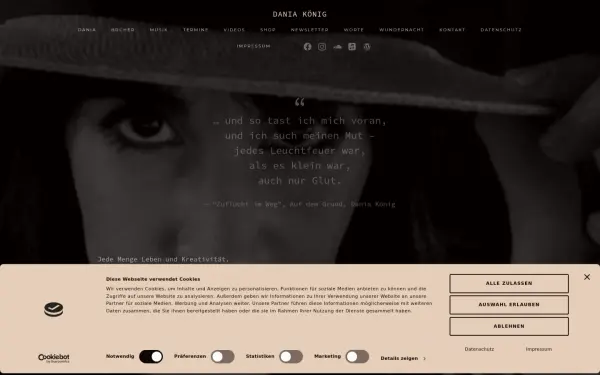This screenshot has width=600, height=375.
Task: Open the WORTE menu item
Action: [x=354, y=30]
